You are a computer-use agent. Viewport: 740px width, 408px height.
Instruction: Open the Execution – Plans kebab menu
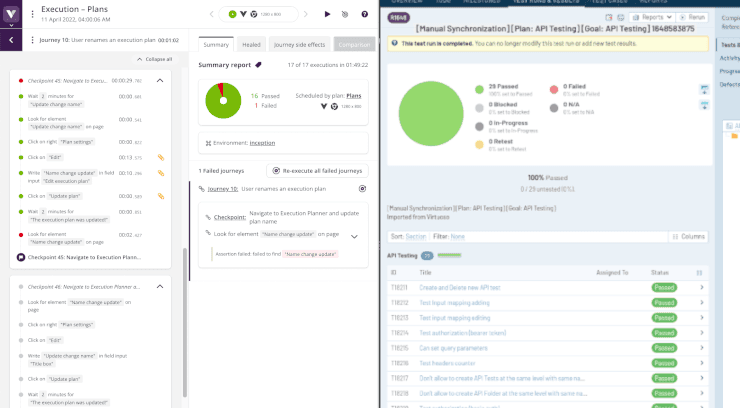pos(32,14)
